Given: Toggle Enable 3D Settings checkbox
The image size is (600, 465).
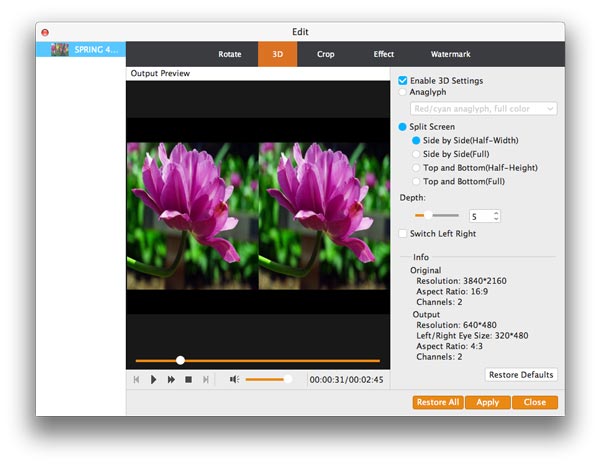Looking at the screenshot, I should point(403,80).
